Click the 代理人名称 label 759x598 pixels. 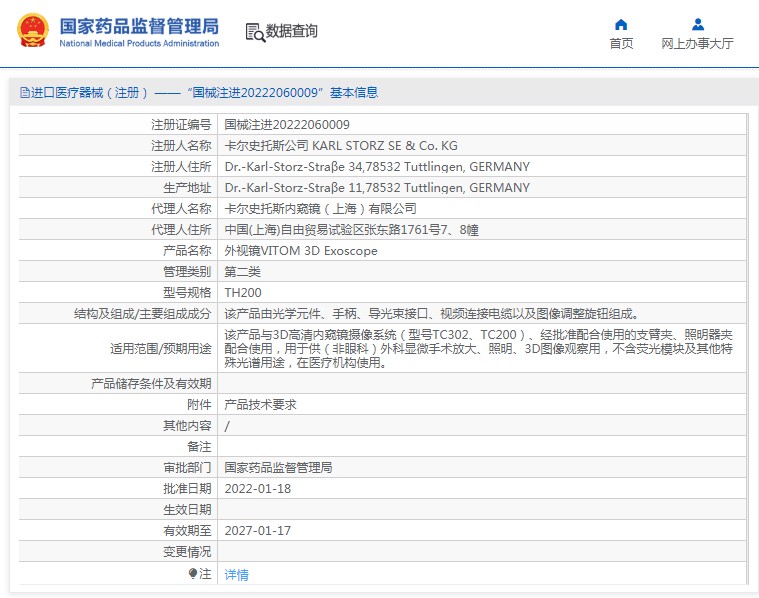pyautogui.click(x=181, y=209)
